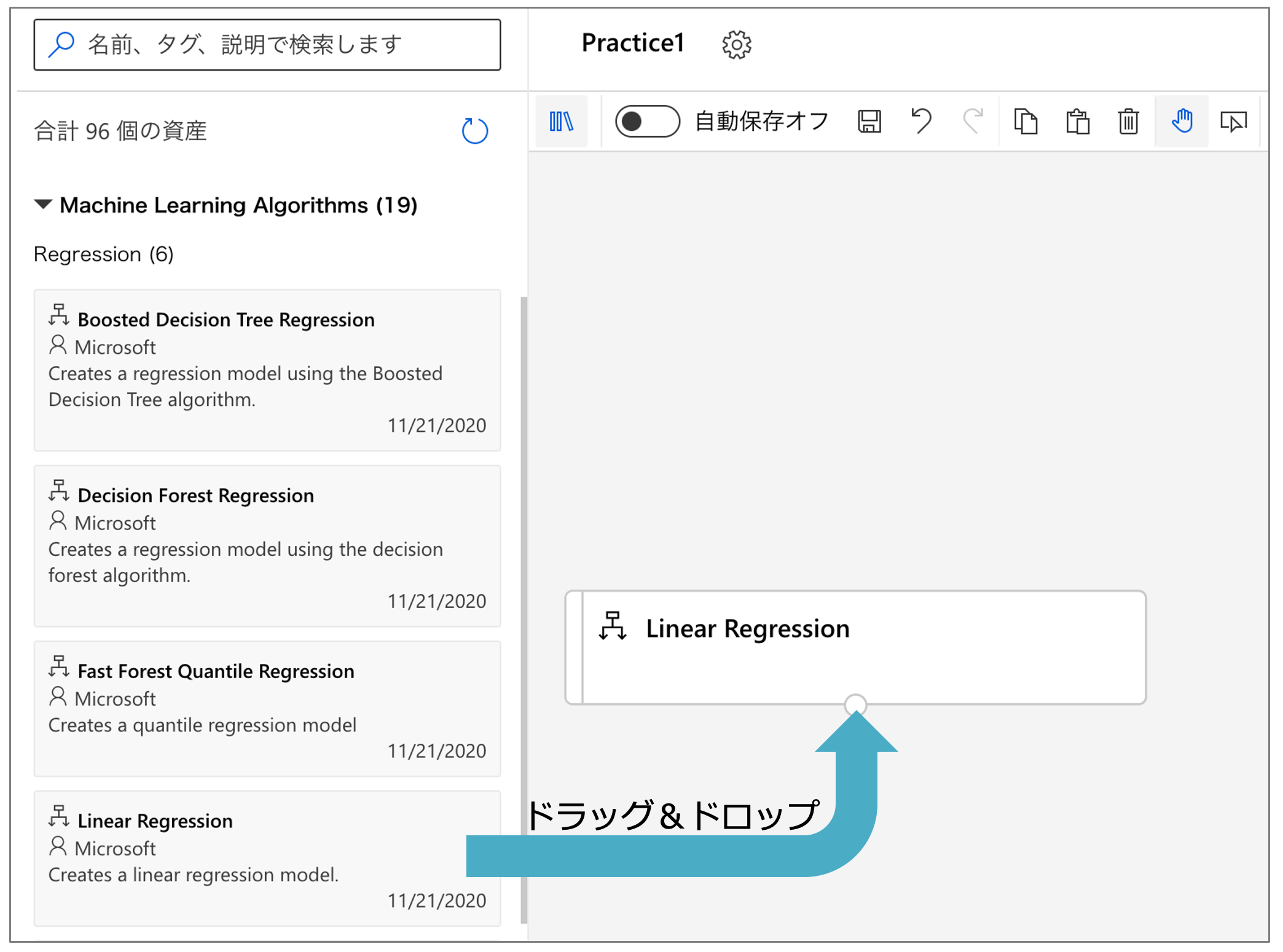Click the copy icon in toolbar
1283x952 pixels.
click(1026, 121)
